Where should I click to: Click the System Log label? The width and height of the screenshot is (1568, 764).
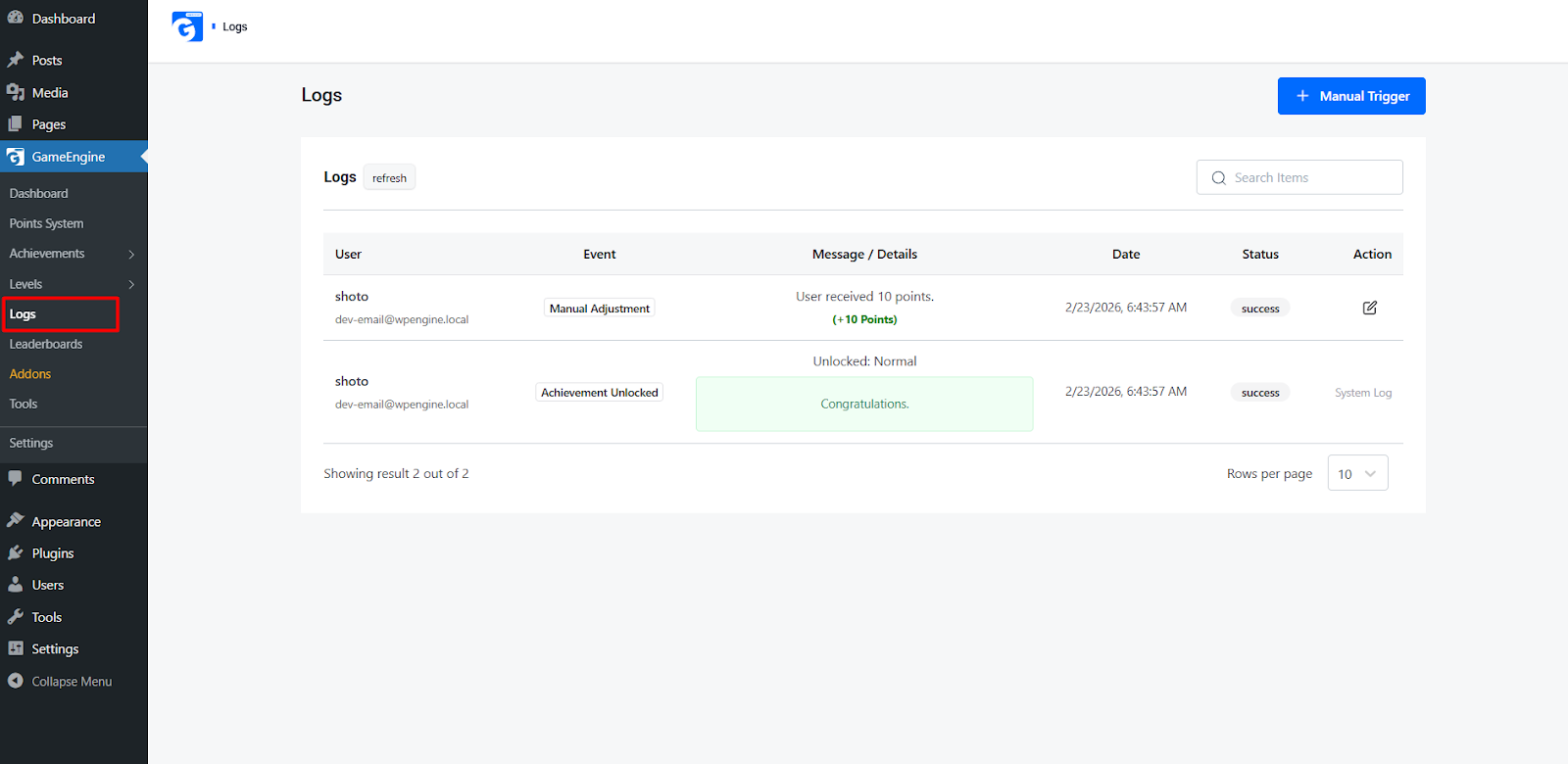pos(1363,393)
